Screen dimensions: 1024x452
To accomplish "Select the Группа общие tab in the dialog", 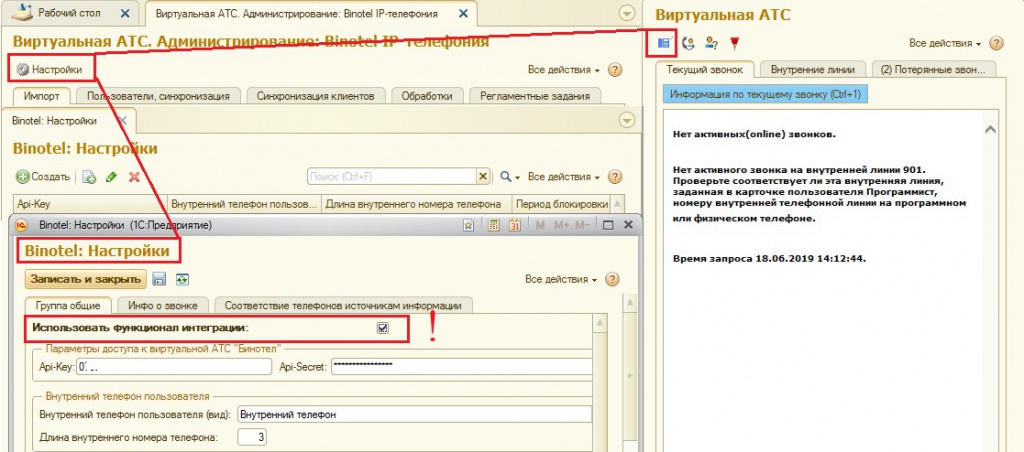I will point(68,305).
